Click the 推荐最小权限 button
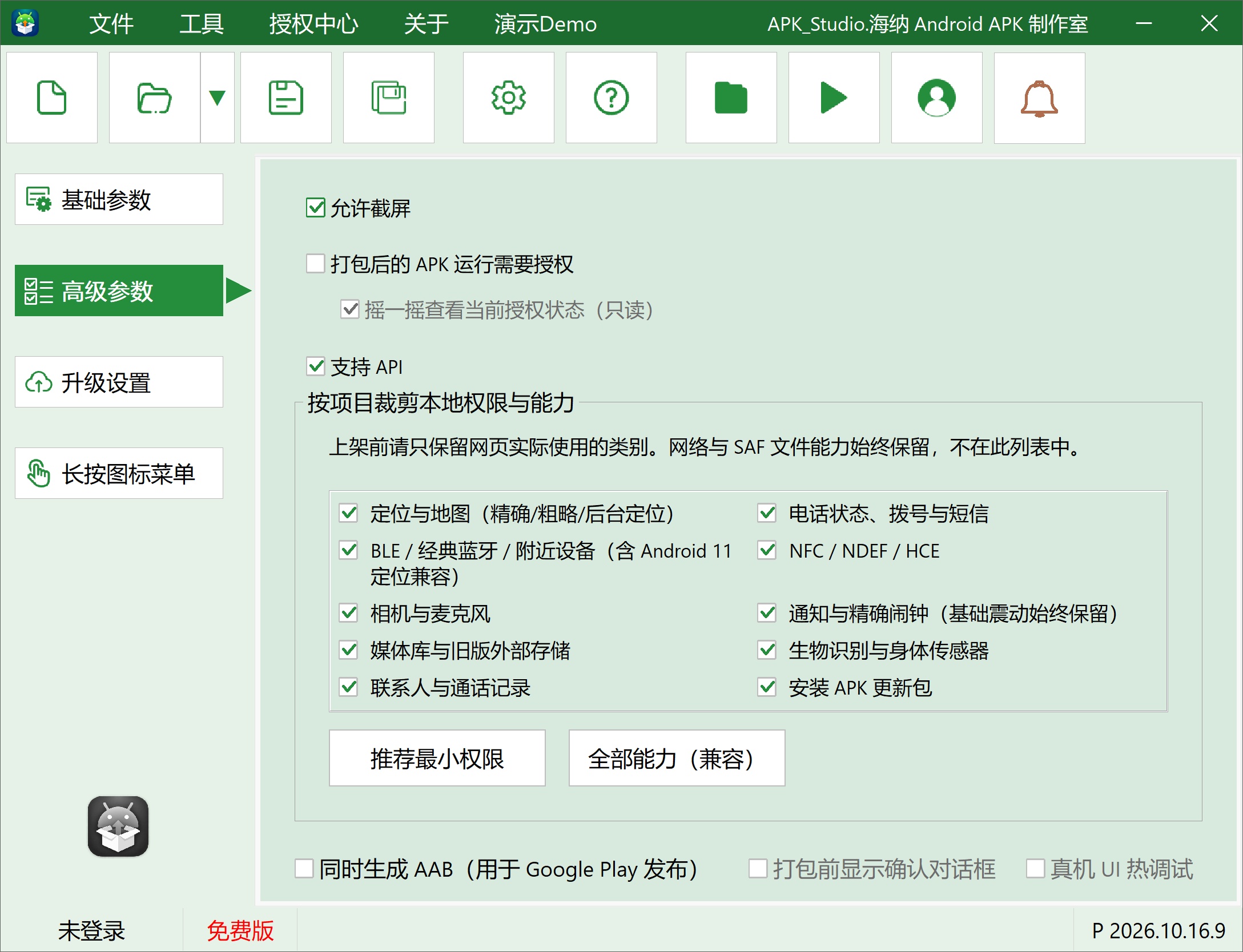Screen dimensions: 1243x952 (437, 758)
